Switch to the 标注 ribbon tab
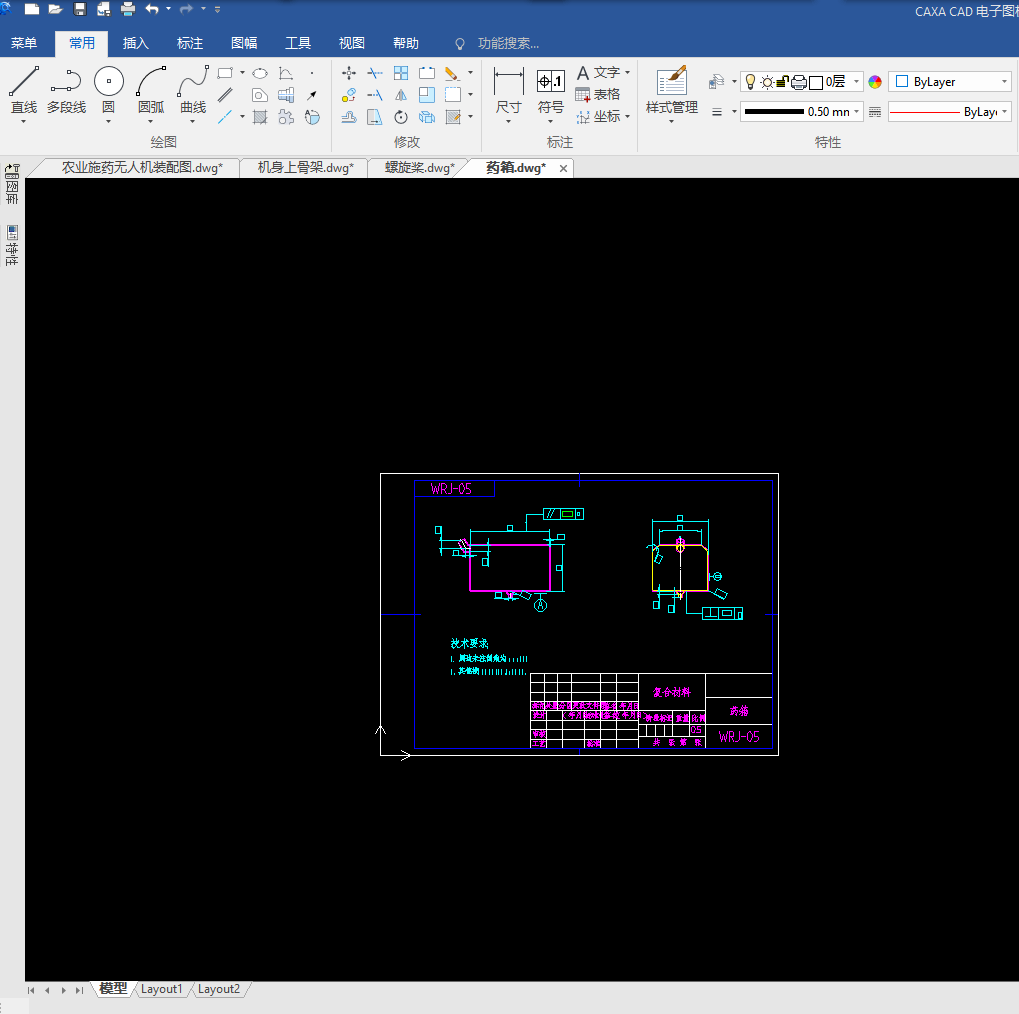1019x1014 pixels. click(190, 43)
